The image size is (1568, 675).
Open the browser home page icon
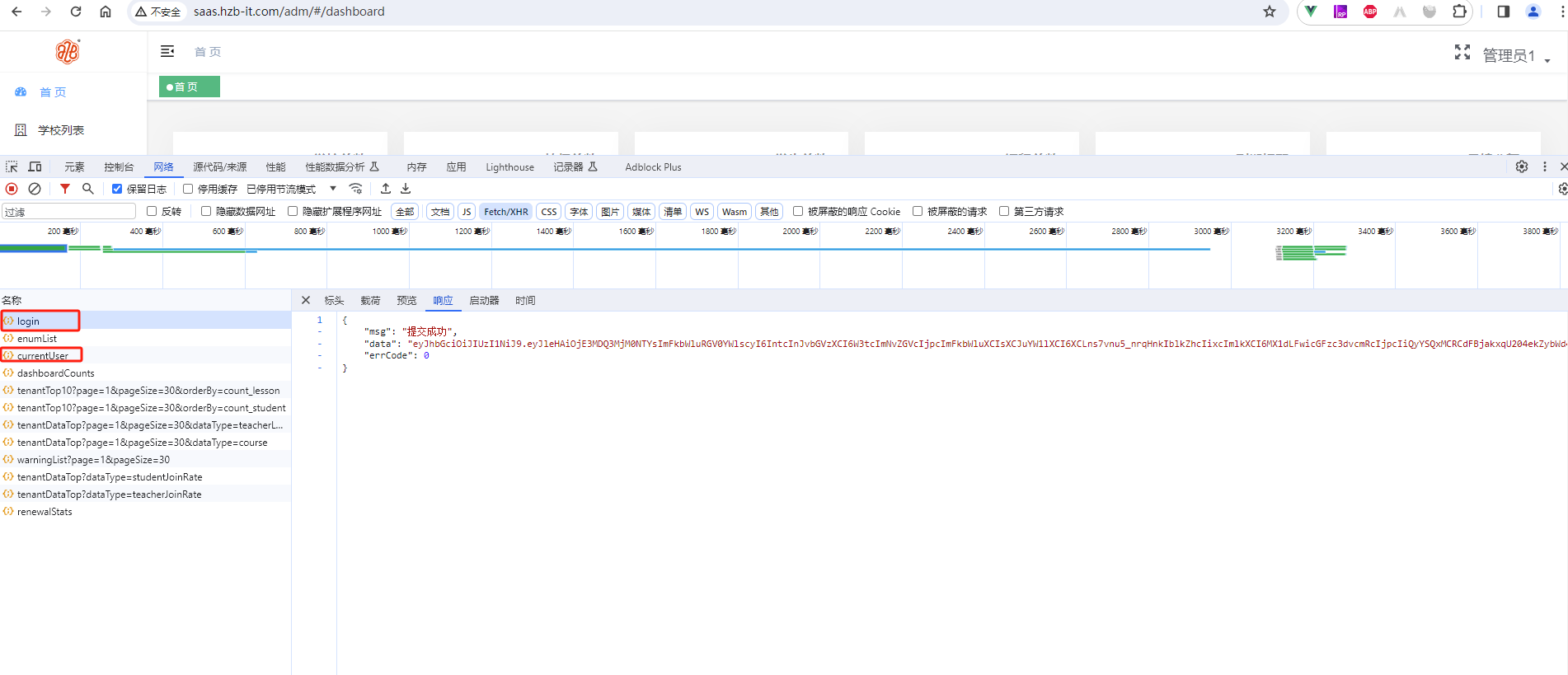(106, 12)
